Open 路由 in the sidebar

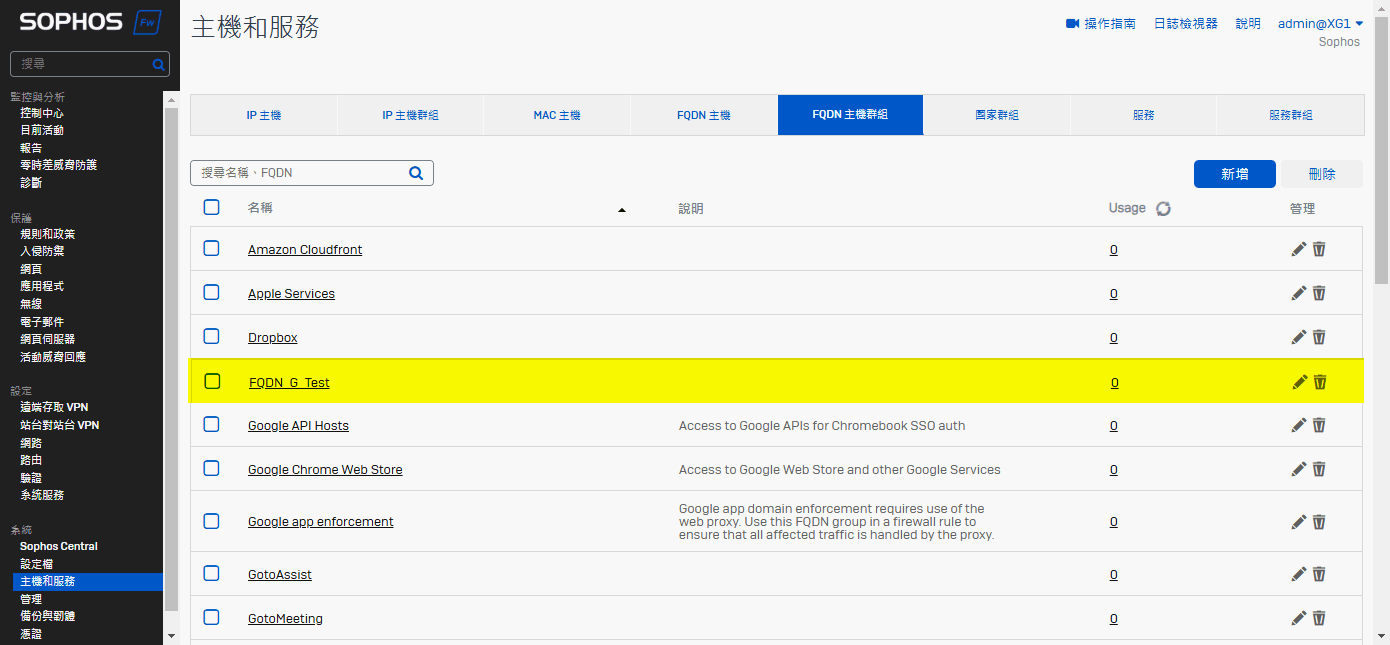(x=31, y=460)
